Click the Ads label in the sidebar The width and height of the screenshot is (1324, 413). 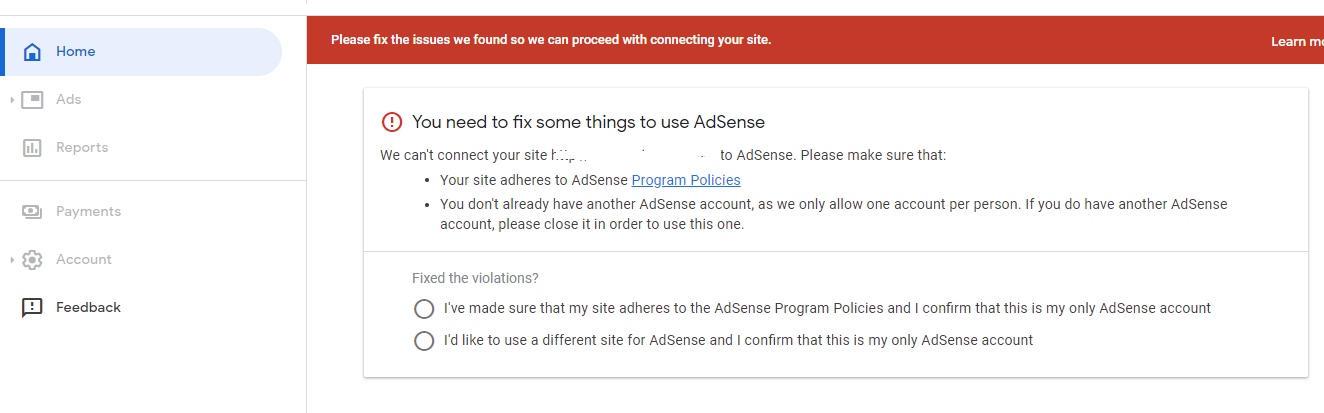point(69,100)
